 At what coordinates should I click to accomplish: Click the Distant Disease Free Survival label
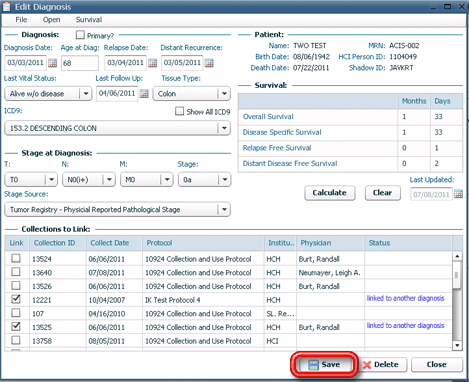click(290, 164)
